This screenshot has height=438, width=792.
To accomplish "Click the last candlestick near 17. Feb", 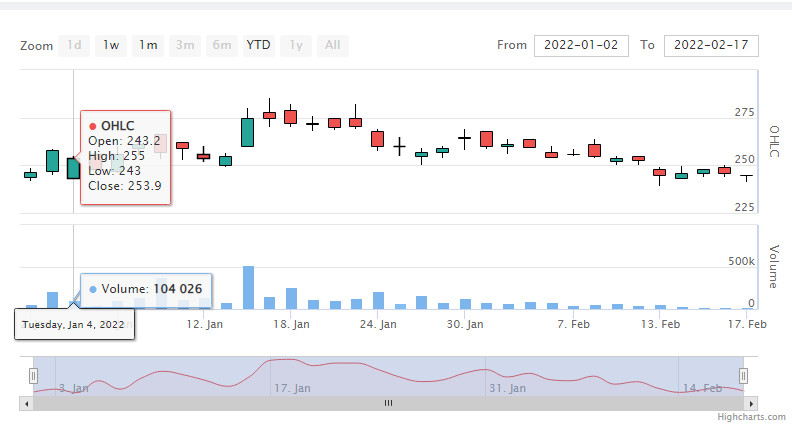I will point(747,176).
